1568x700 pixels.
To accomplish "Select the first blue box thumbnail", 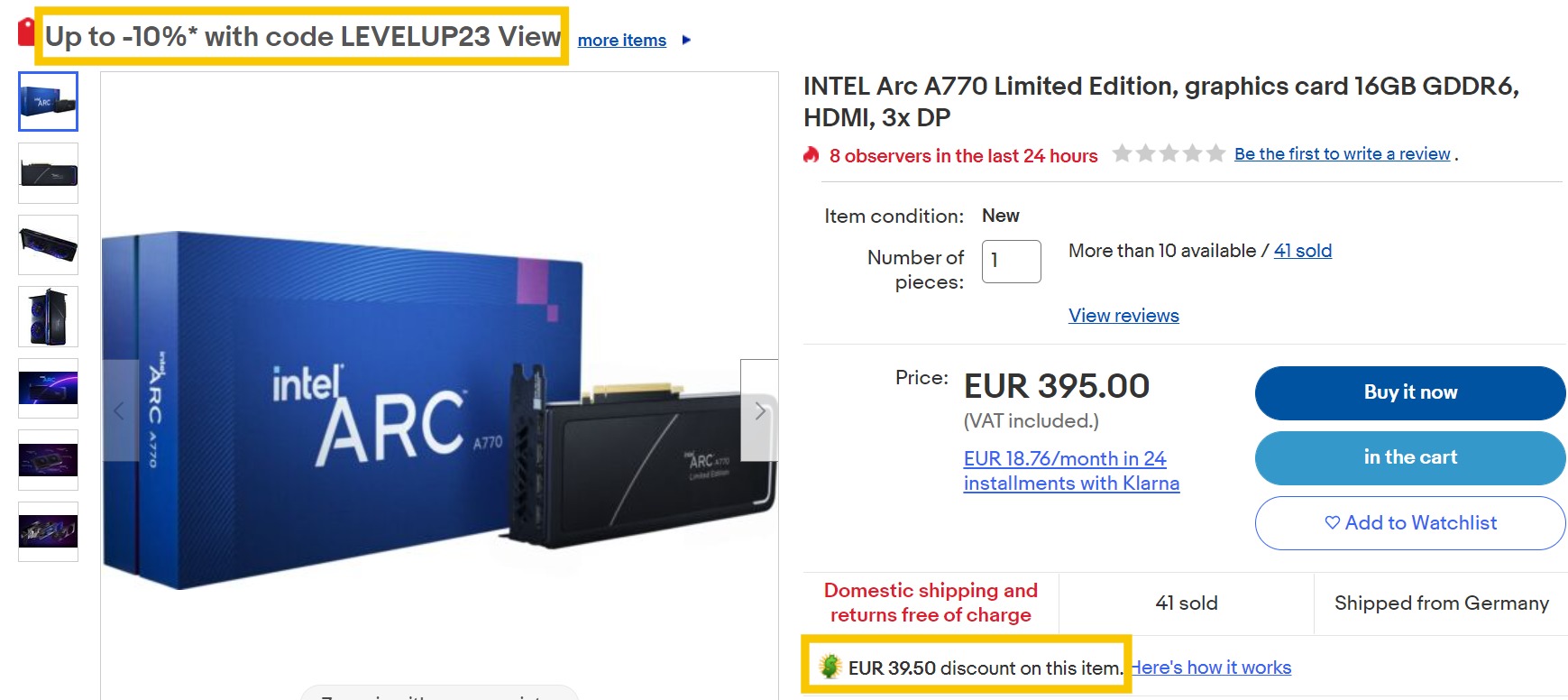I will (49, 102).
